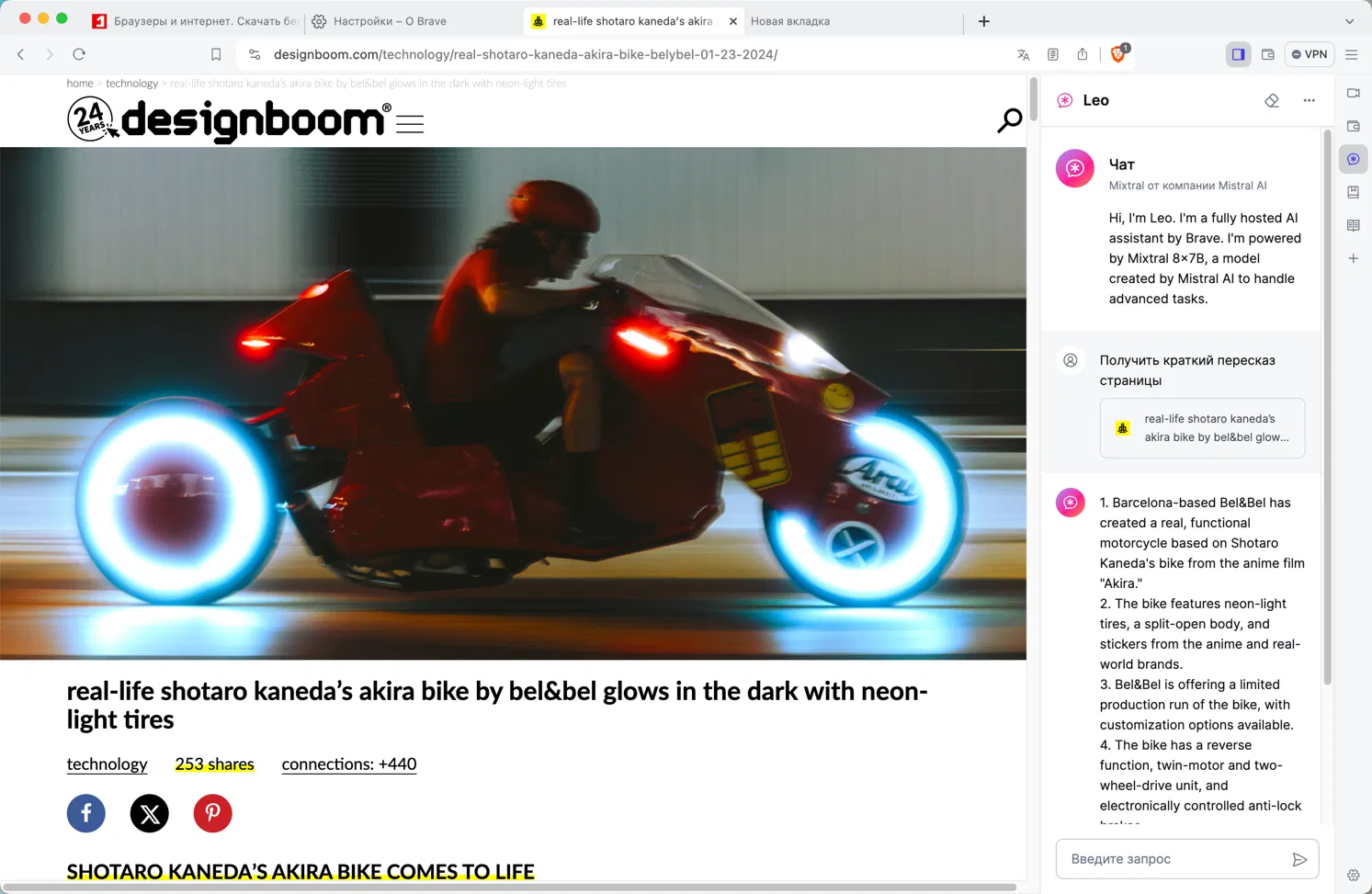Clear the Leo conversation with eraser icon
Image resolution: width=1372 pixels, height=894 pixels.
point(1272,100)
